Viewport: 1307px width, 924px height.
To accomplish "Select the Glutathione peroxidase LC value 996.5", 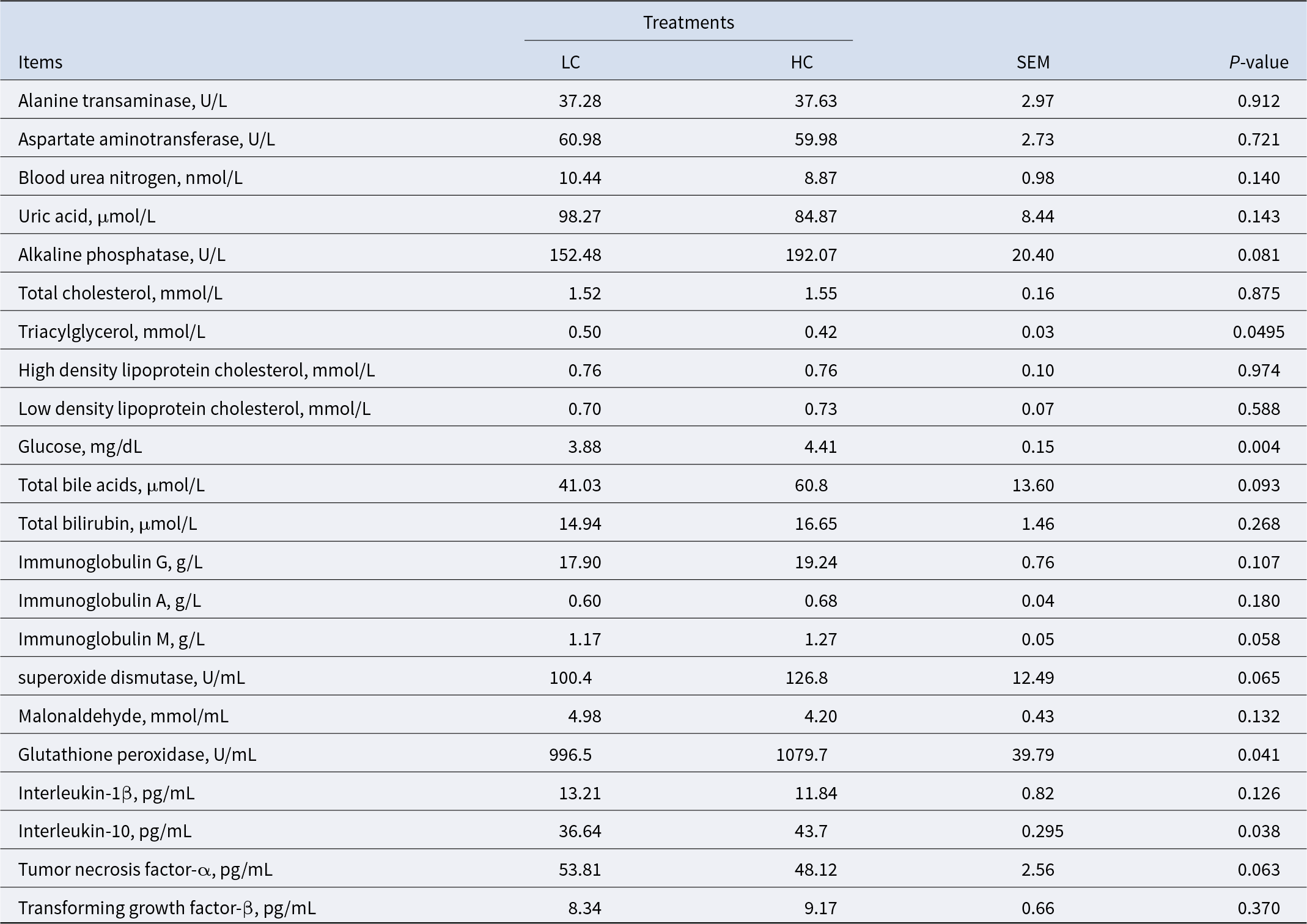I will [x=570, y=755].
